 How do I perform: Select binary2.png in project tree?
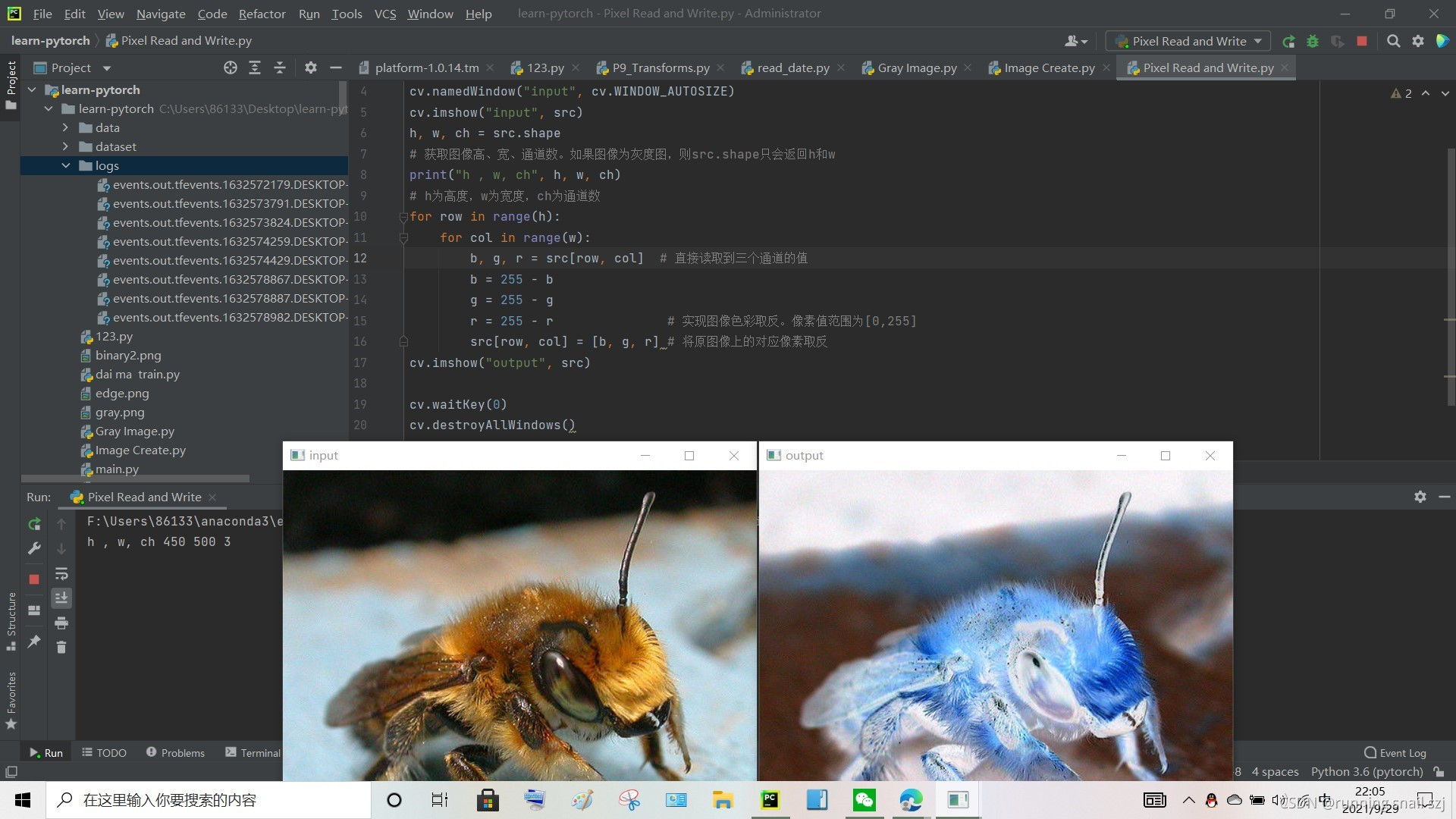[128, 356]
